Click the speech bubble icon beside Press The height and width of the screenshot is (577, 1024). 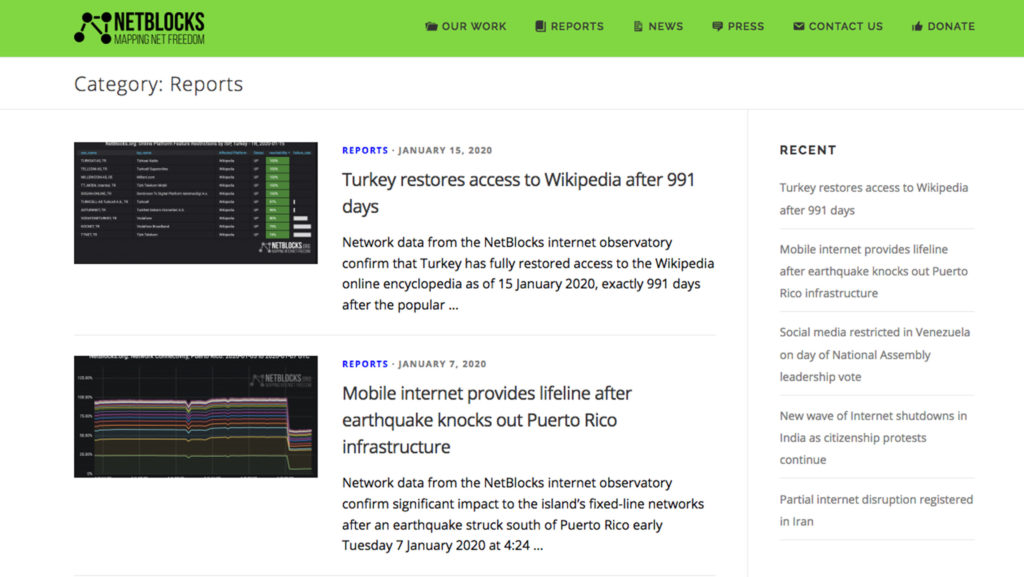(717, 26)
